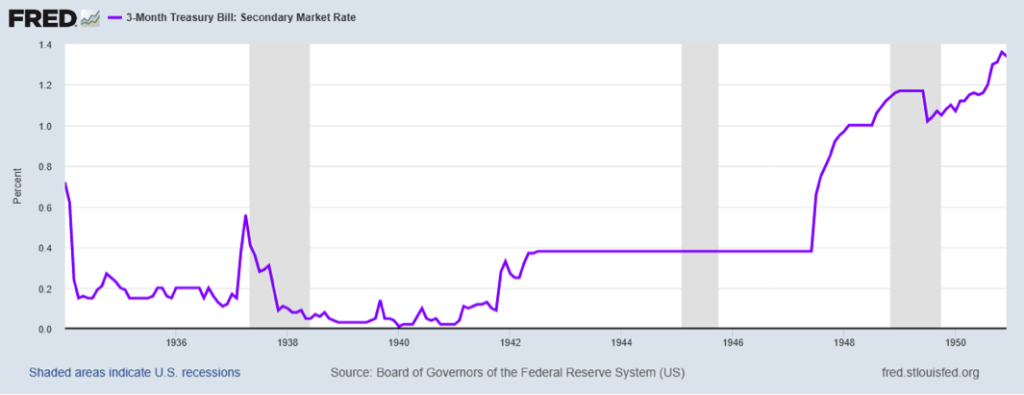Click the line's highest peak near 1950
This screenshot has width=1024, height=395.
click(1002, 52)
